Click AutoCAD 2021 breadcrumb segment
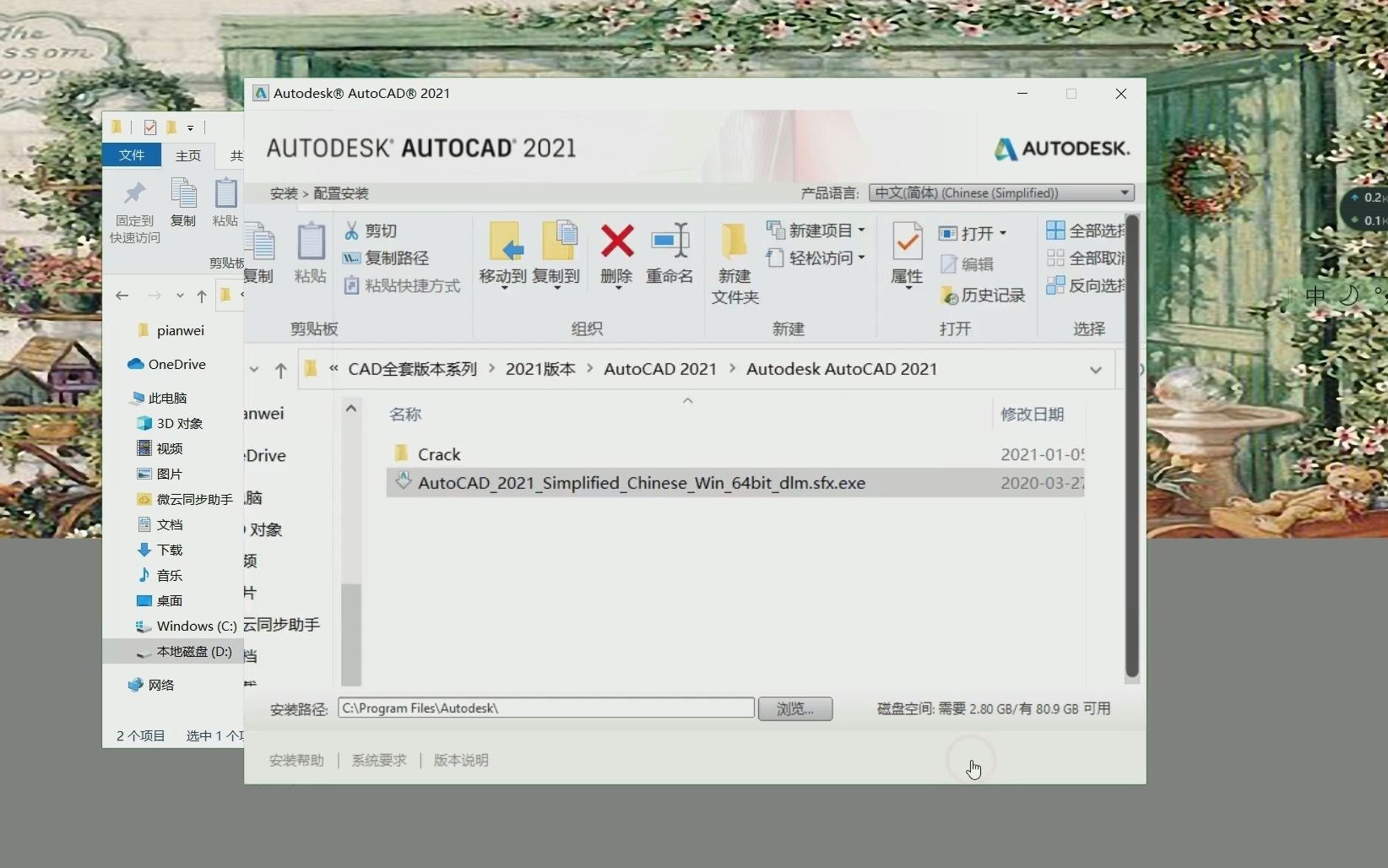Image resolution: width=1388 pixels, height=868 pixels. (x=660, y=369)
